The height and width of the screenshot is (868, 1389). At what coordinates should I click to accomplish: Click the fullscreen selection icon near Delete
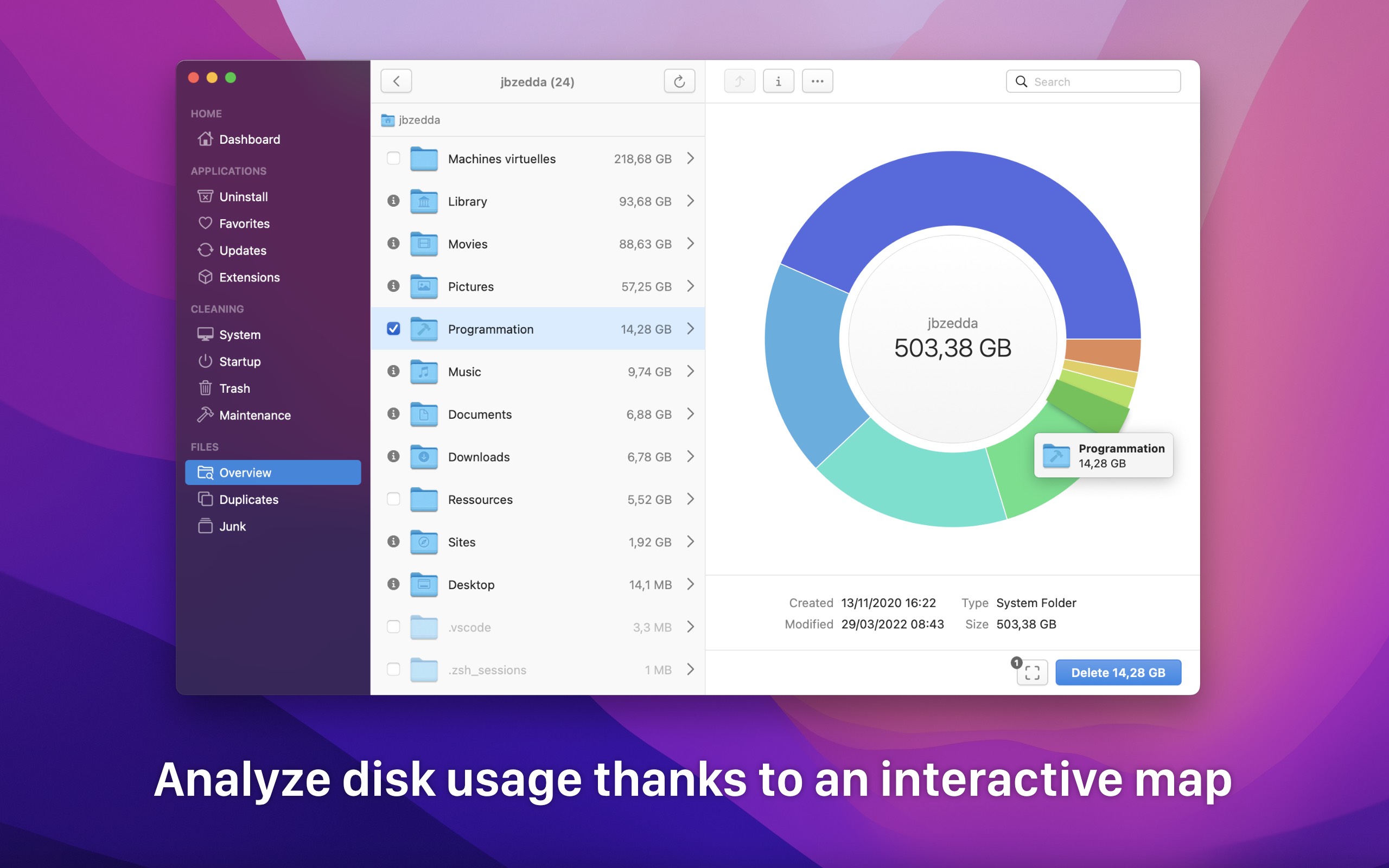pos(1032,672)
